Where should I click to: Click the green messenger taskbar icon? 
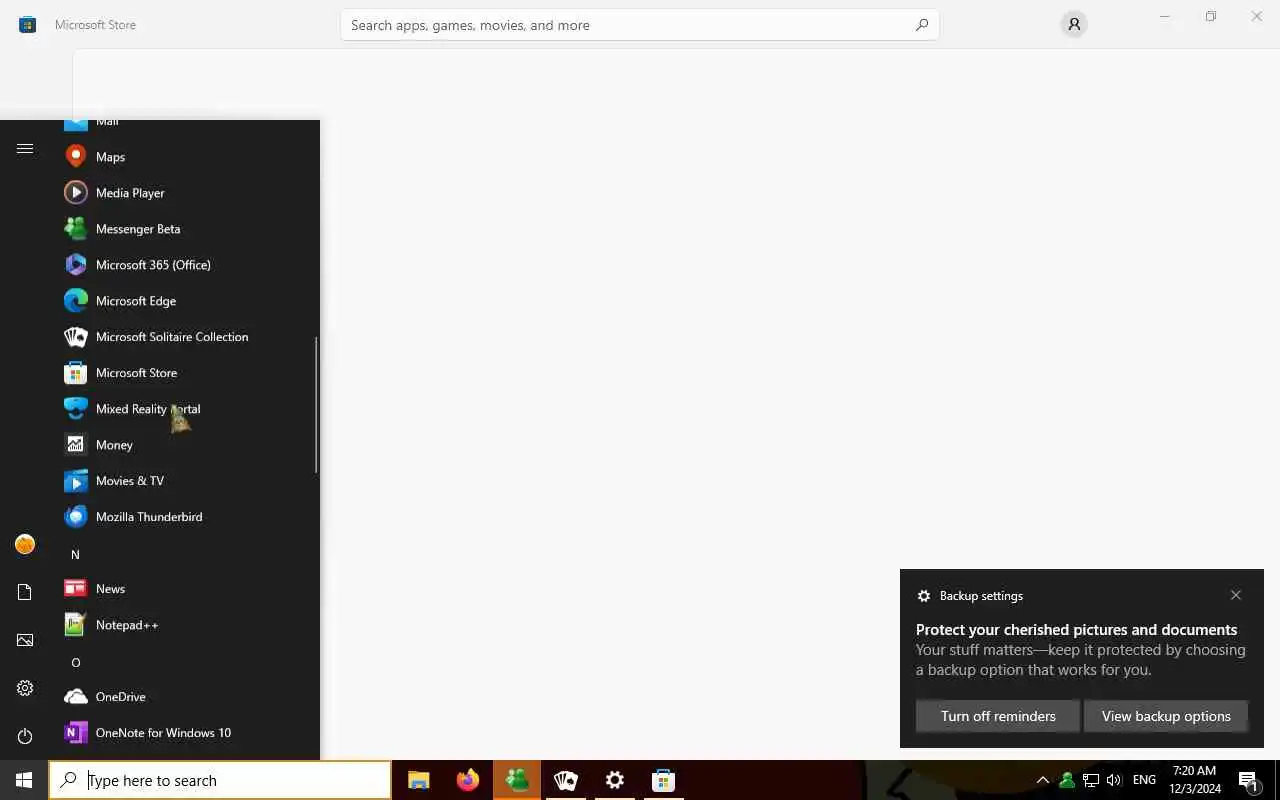click(517, 780)
